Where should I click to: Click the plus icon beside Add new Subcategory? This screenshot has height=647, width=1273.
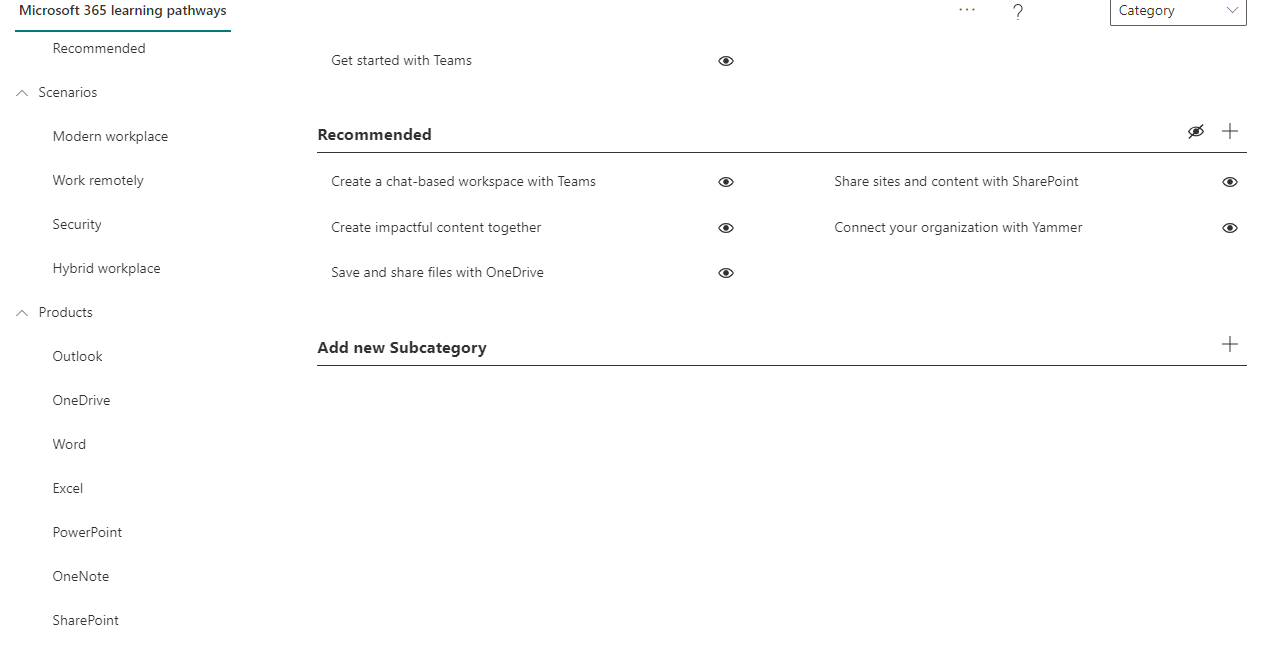click(x=1230, y=344)
